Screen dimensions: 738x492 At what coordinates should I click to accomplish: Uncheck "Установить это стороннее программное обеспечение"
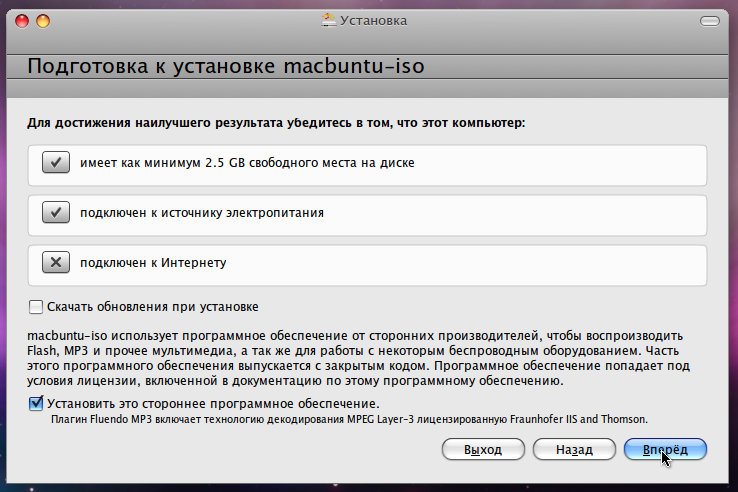click(37, 404)
